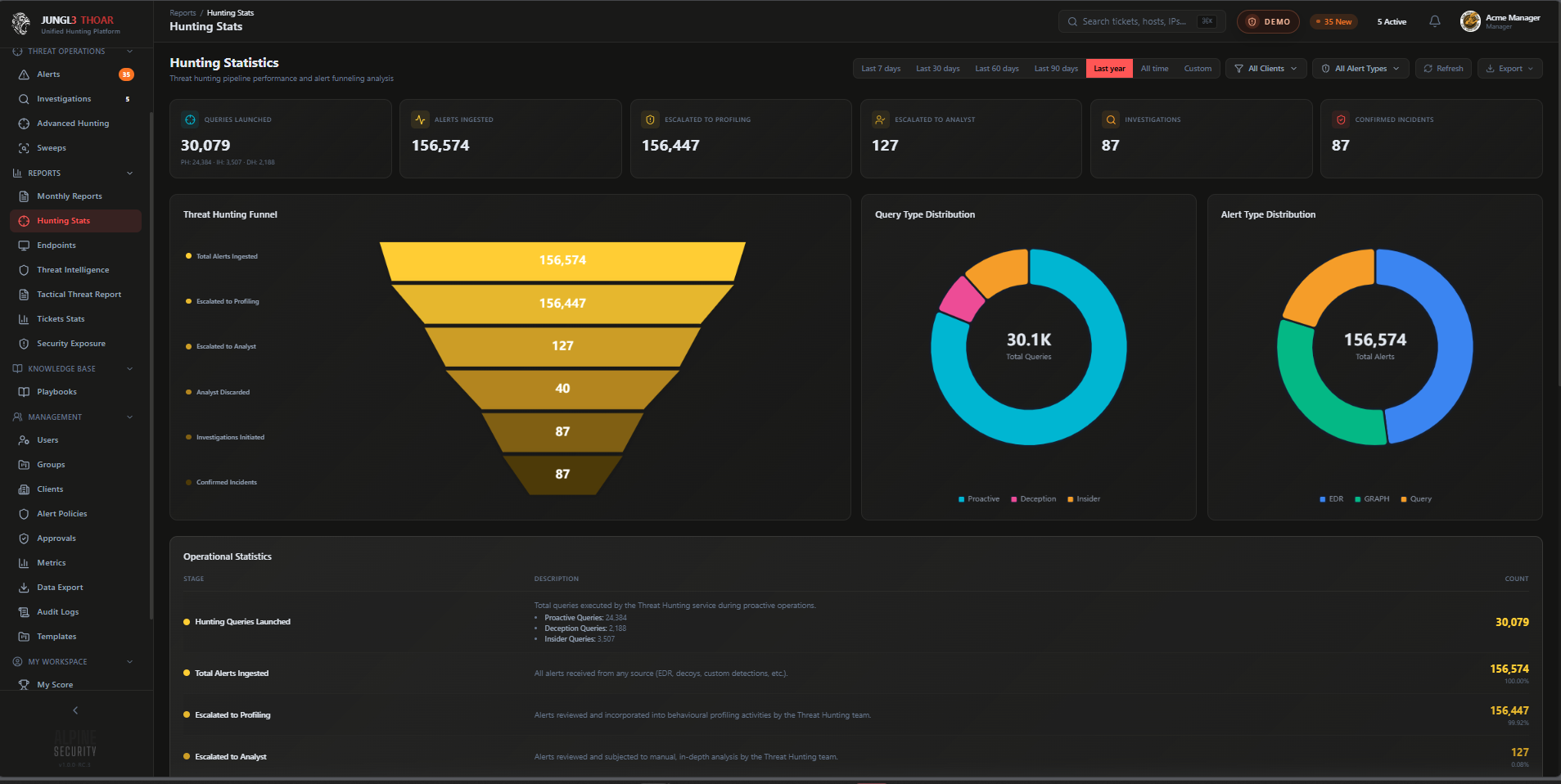
Task: Click the Investigations magnifier icon in sidebar
Action: [24, 99]
